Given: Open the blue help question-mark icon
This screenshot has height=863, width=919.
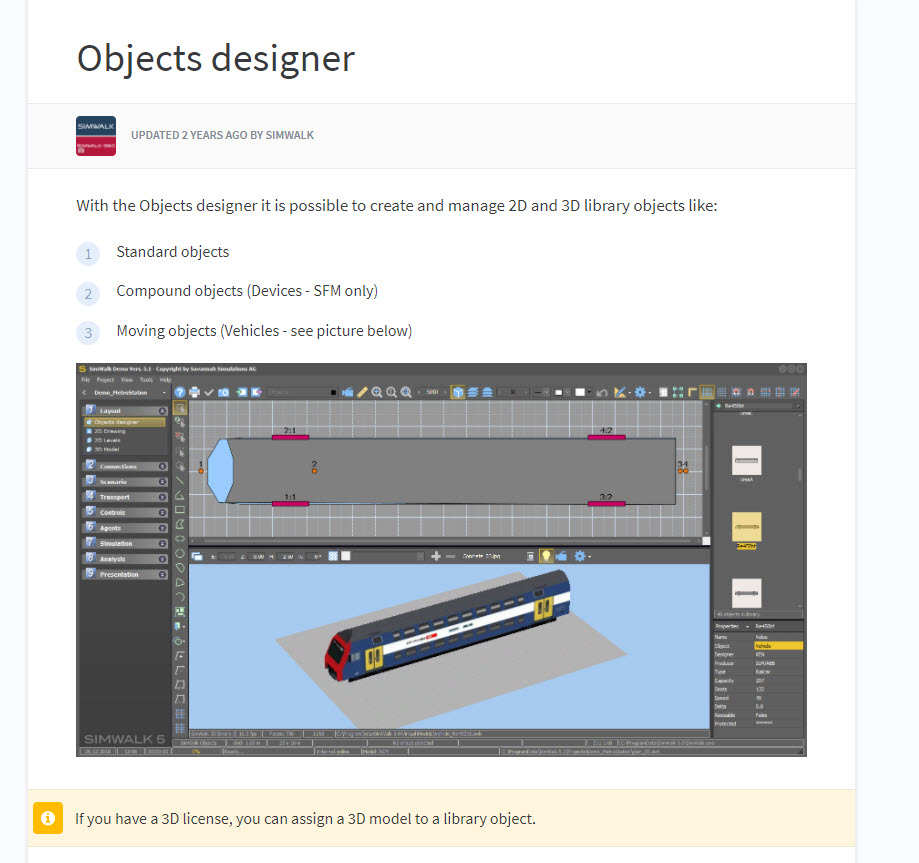Looking at the screenshot, I should tap(180, 392).
